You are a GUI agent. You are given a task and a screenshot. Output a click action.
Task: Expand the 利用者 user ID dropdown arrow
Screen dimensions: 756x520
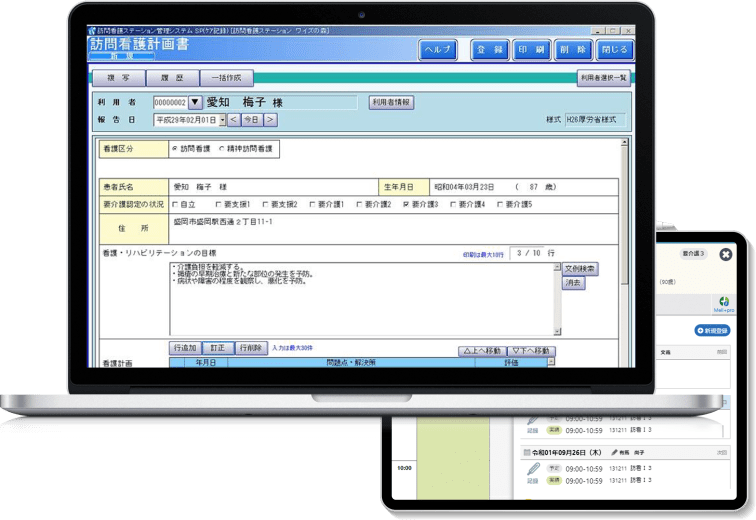point(194,102)
